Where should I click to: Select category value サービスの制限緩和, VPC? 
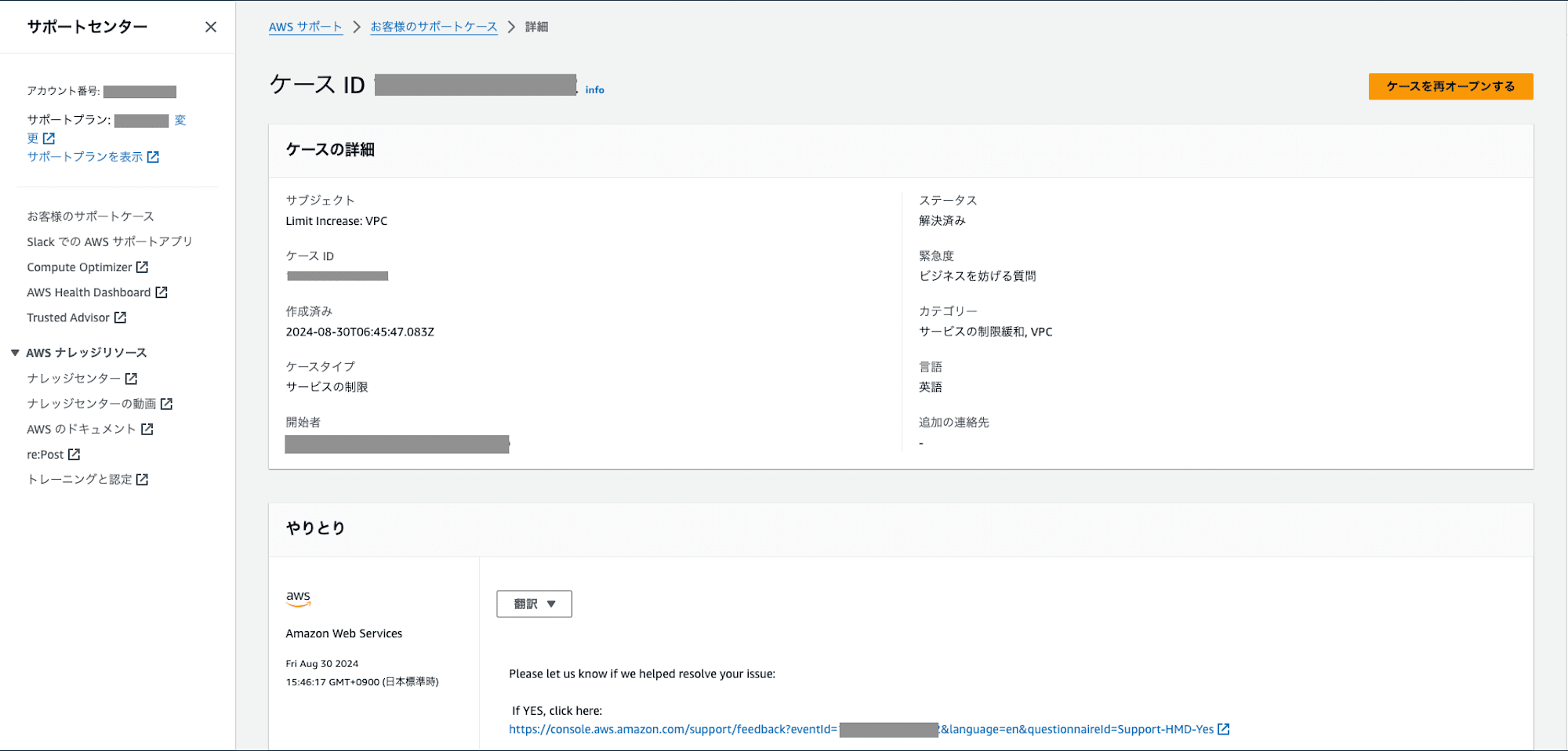click(985, 332)
